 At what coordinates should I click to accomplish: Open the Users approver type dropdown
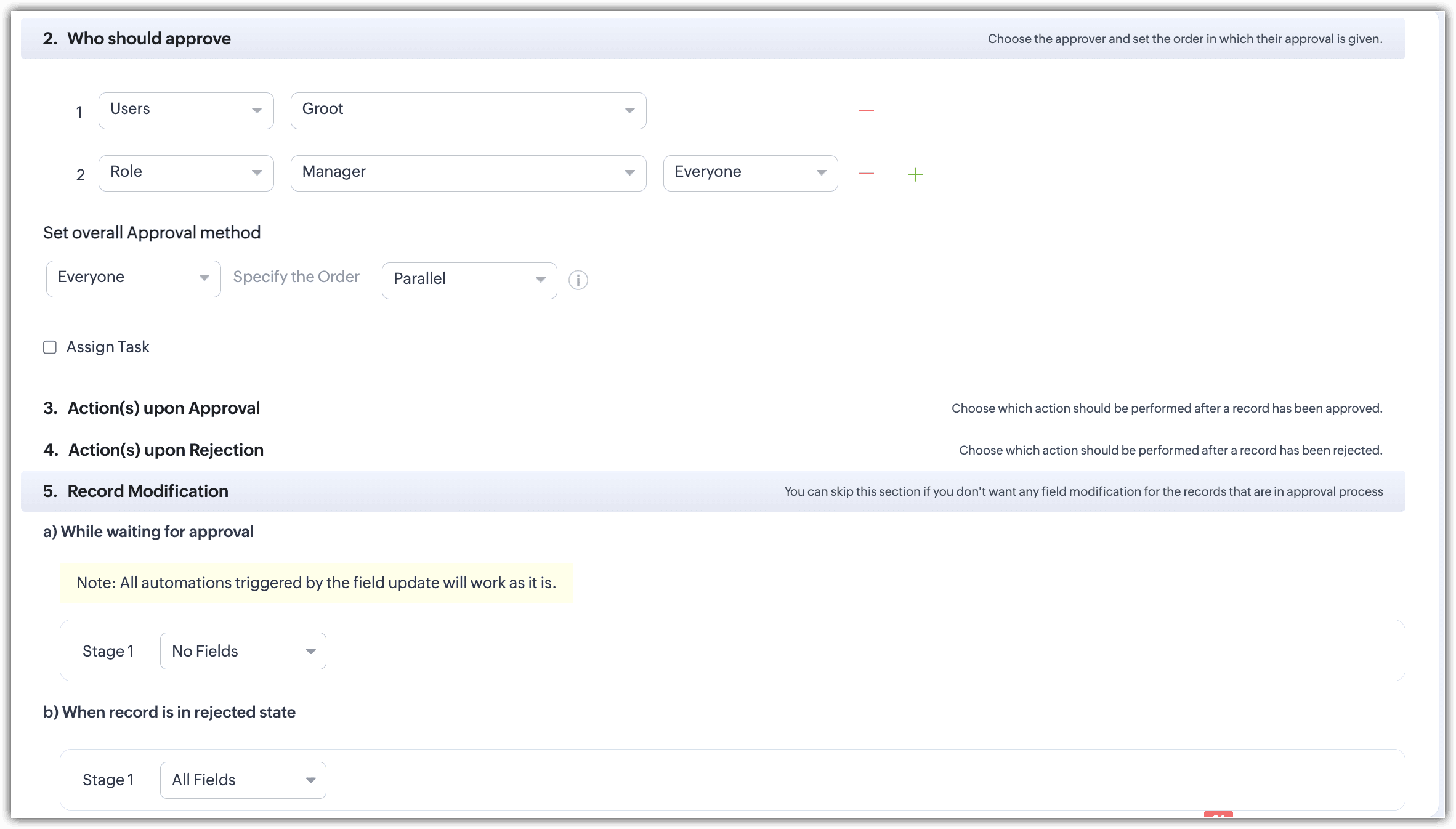(x=186, y=111)
